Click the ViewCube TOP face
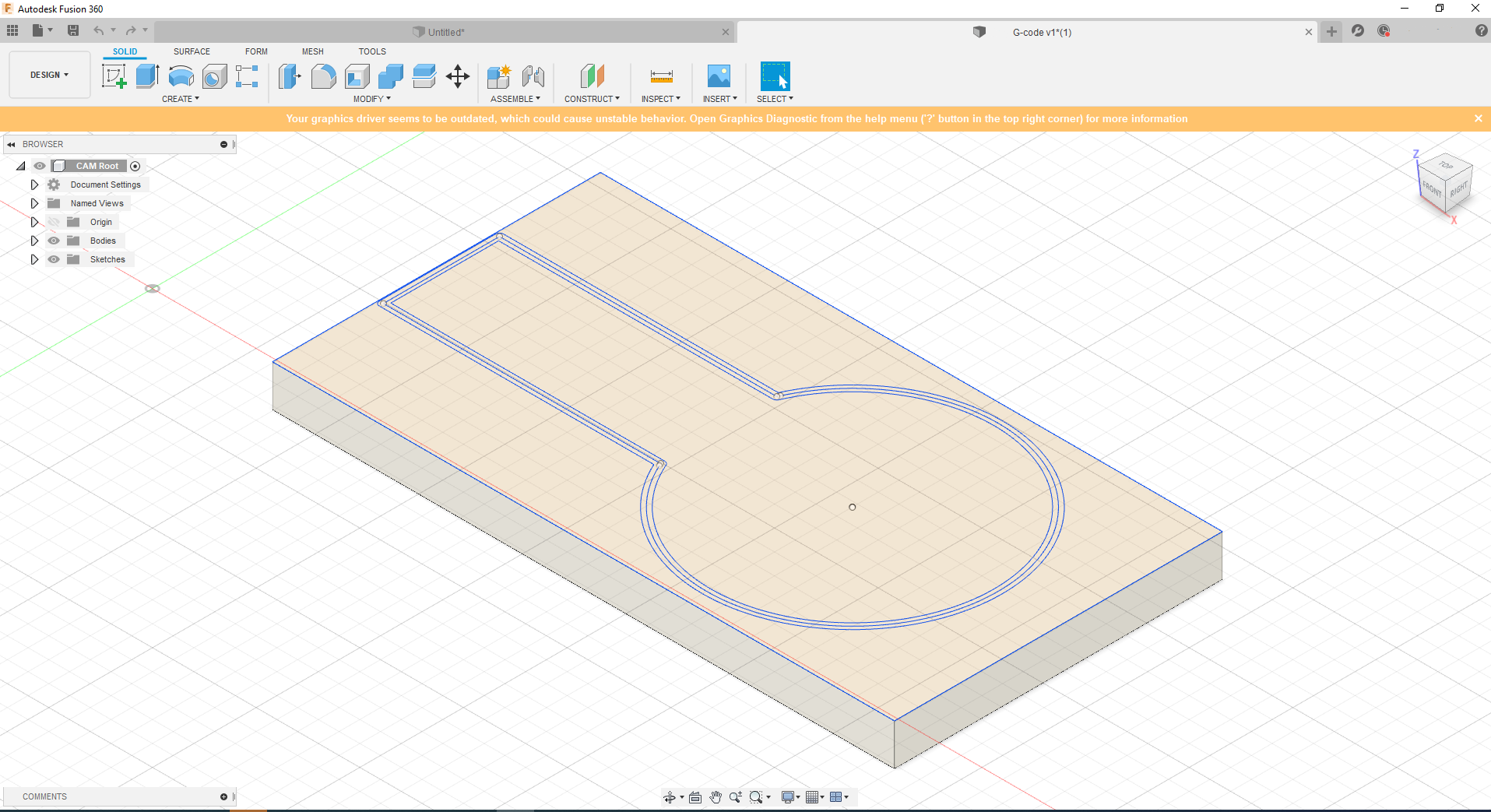The width and height of the screenshot is (1491, 812). pyautogui.click(x=1446, y=164)
